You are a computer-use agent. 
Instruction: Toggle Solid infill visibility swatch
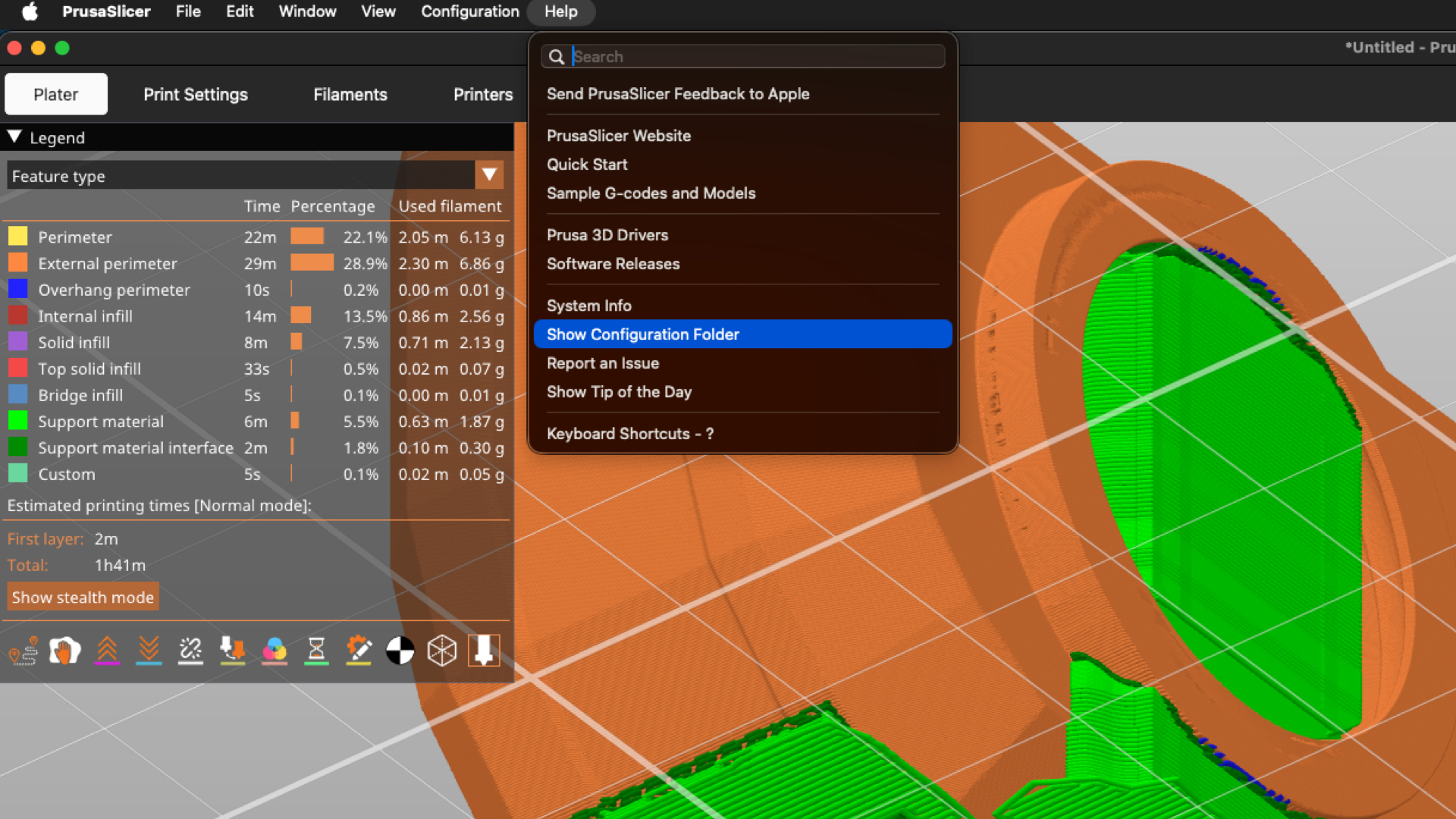(x=17, y=342)
